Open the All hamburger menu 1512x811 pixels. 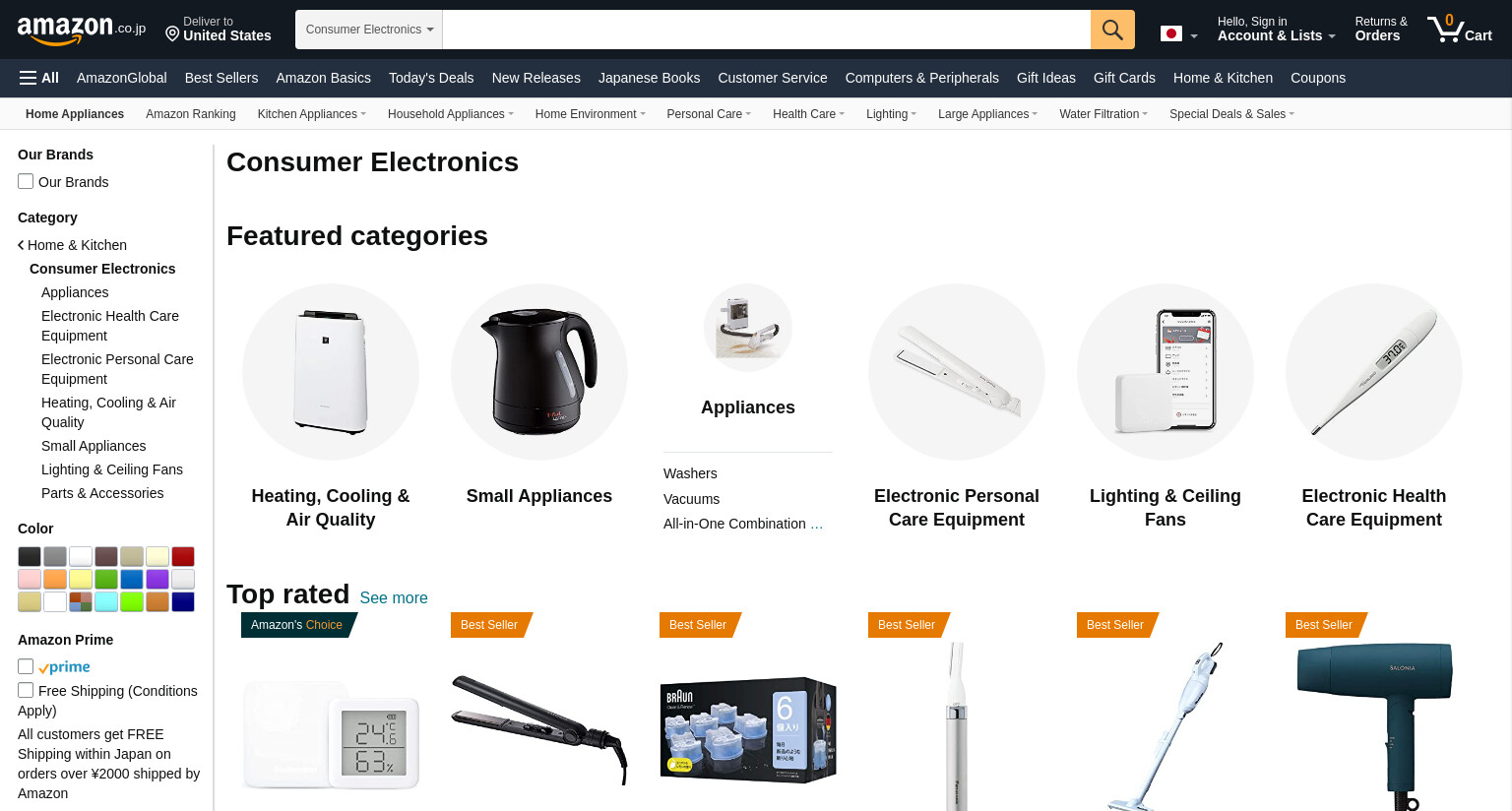click(39, 78)
